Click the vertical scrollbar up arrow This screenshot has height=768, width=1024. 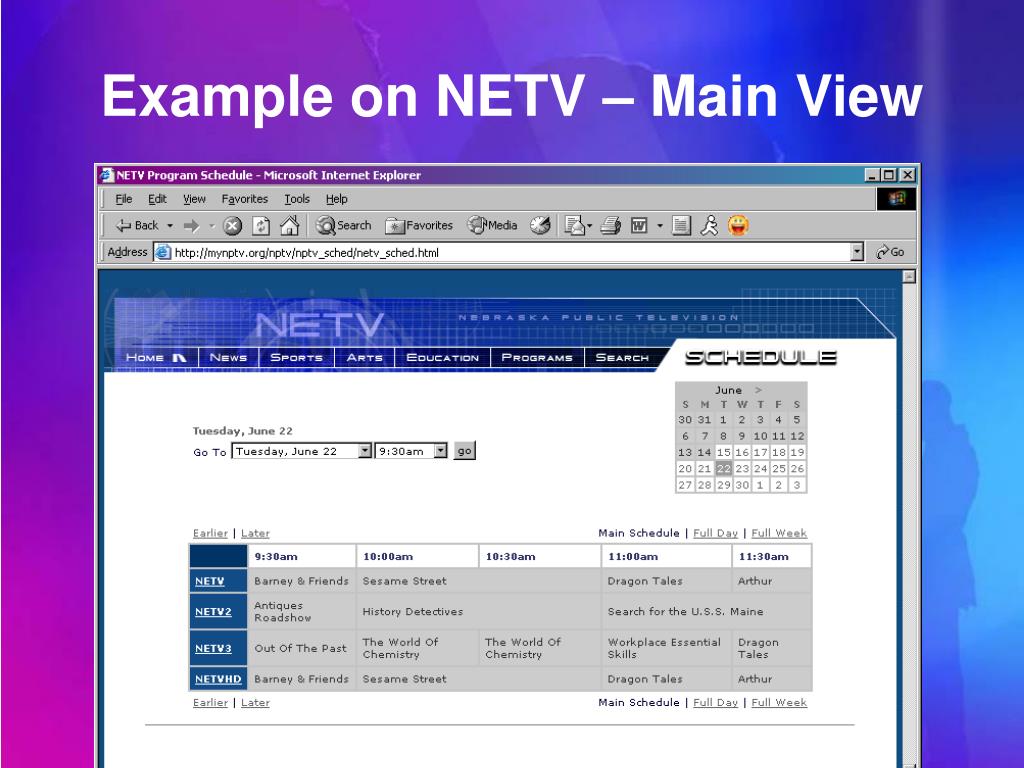coord(908,277)
